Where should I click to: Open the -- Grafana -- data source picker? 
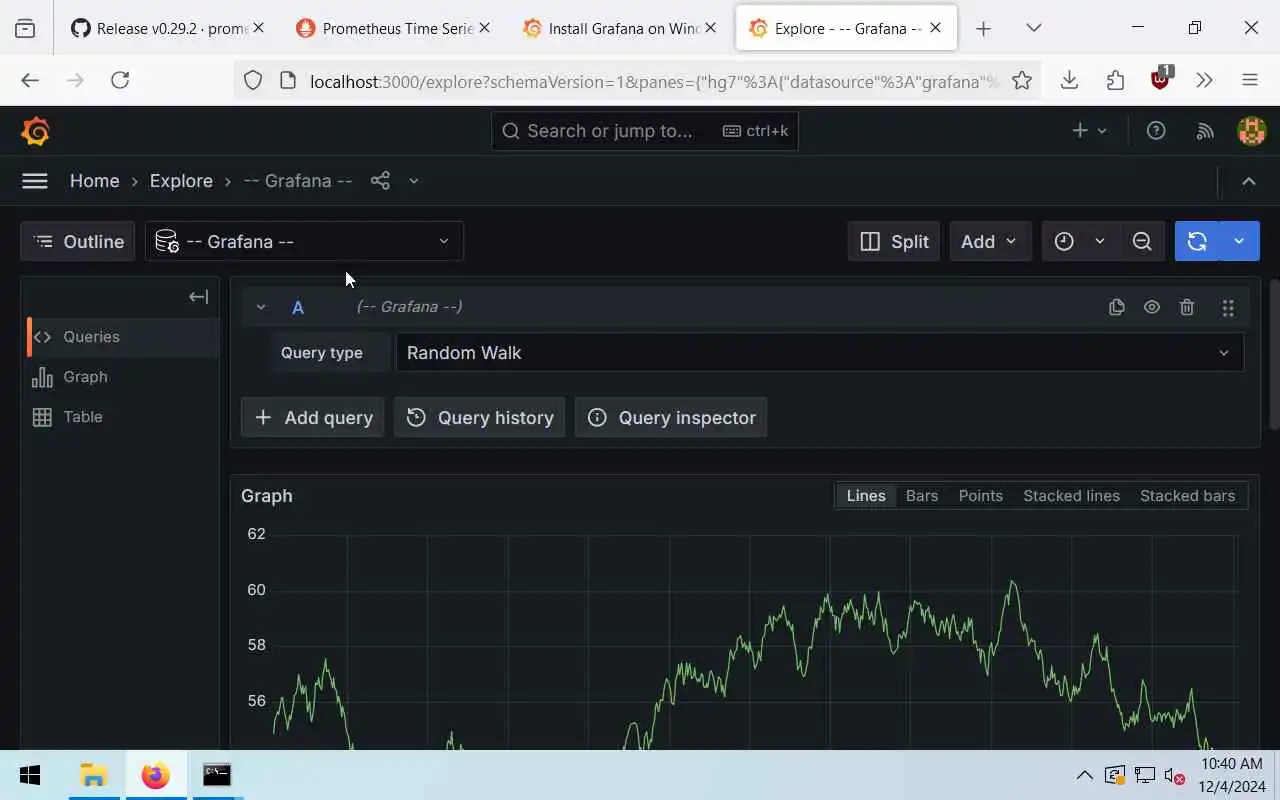[x=304, y=241]
